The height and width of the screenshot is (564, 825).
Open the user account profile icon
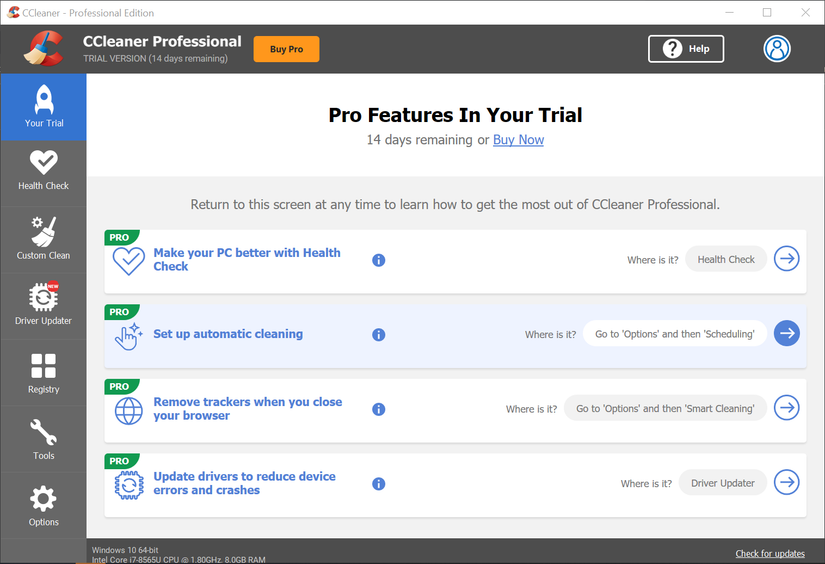(777, 49)
